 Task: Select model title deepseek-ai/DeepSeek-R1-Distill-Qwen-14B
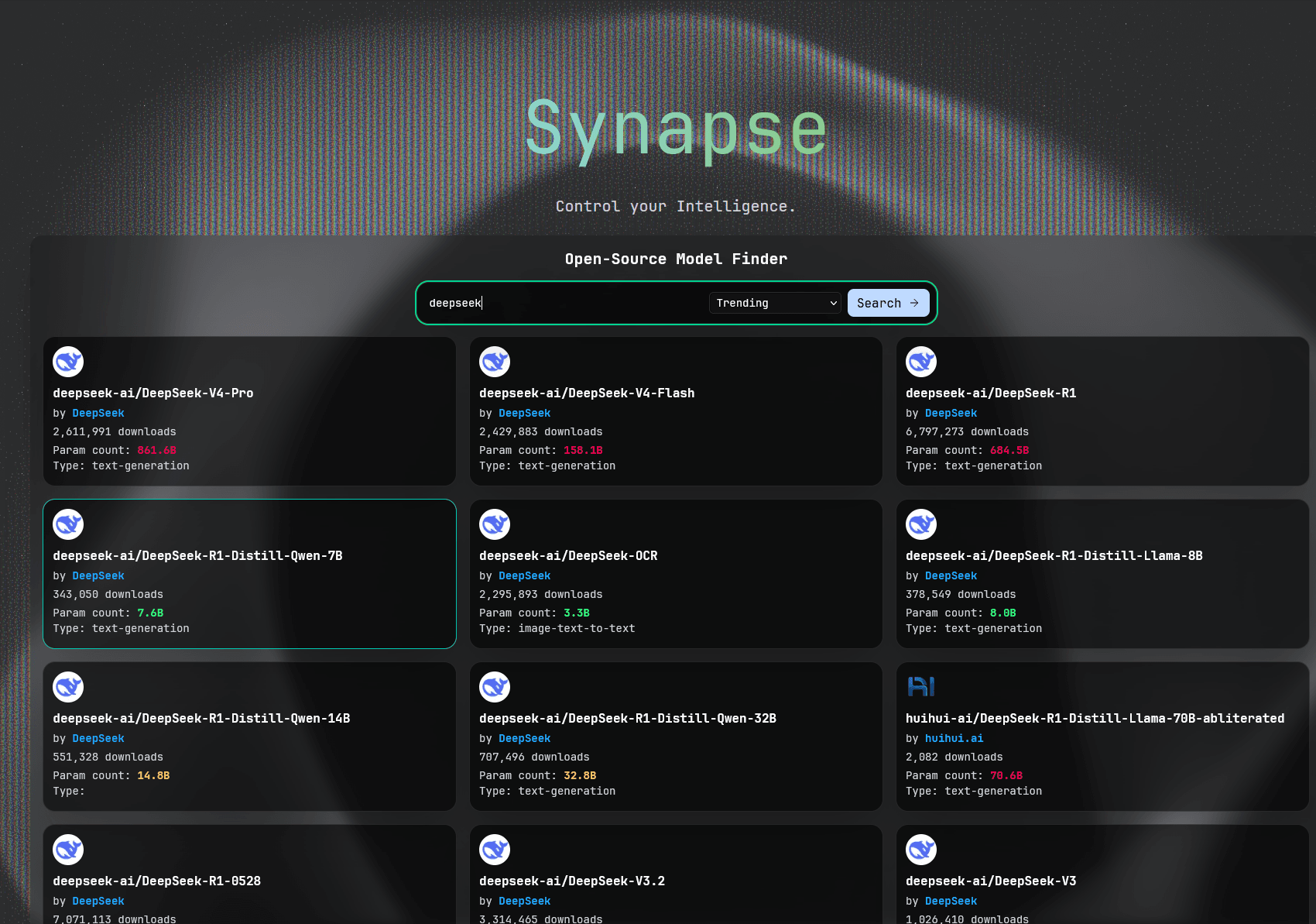201,719
